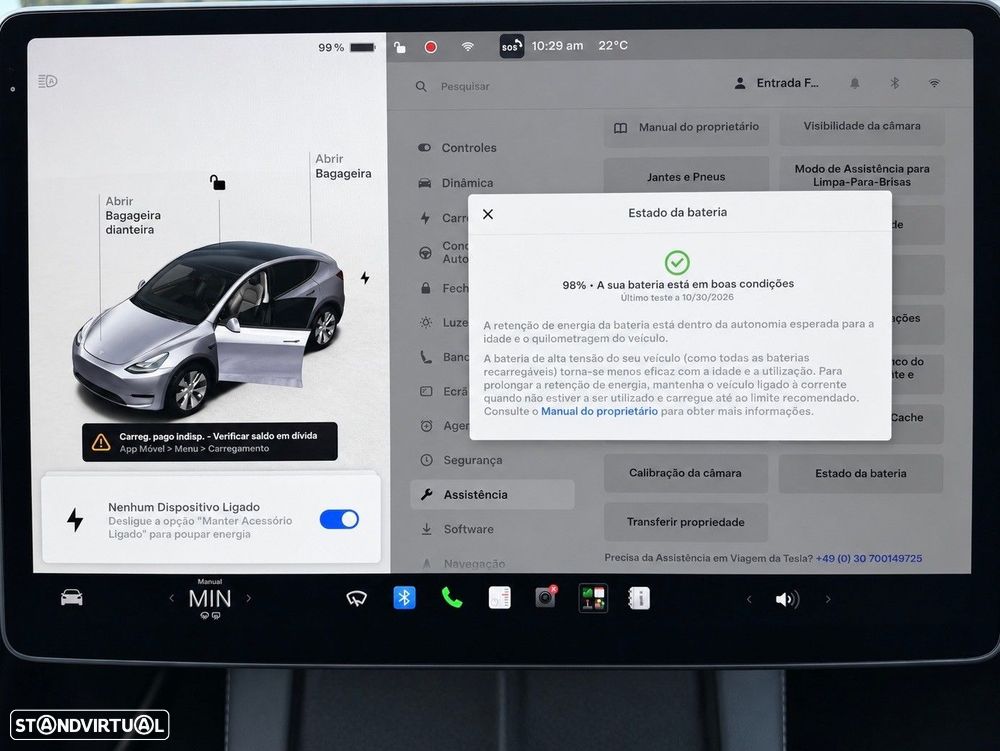The image size is (1000, 751).
Task: Open rear trunk via Abrir Bagageira
Action: pyautogui.click(x=343, y=166)
